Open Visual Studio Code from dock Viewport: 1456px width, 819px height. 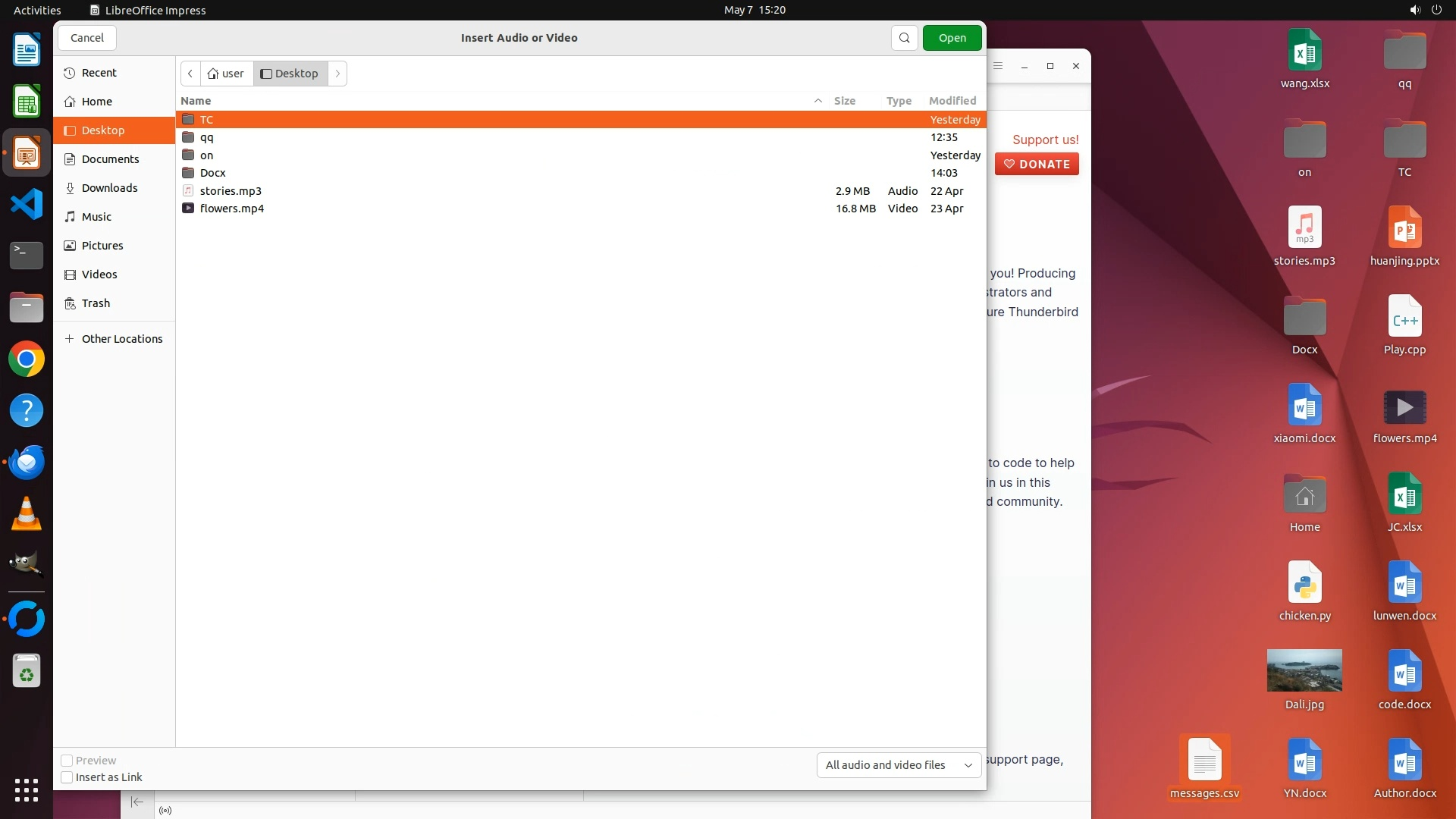(x=27, y=204)
